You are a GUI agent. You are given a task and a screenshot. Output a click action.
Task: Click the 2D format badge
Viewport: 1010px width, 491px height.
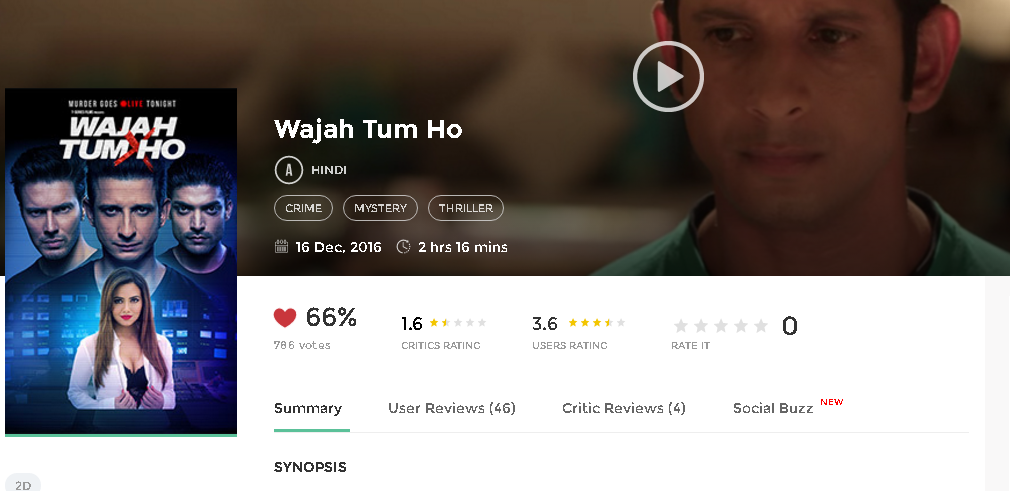23,484
